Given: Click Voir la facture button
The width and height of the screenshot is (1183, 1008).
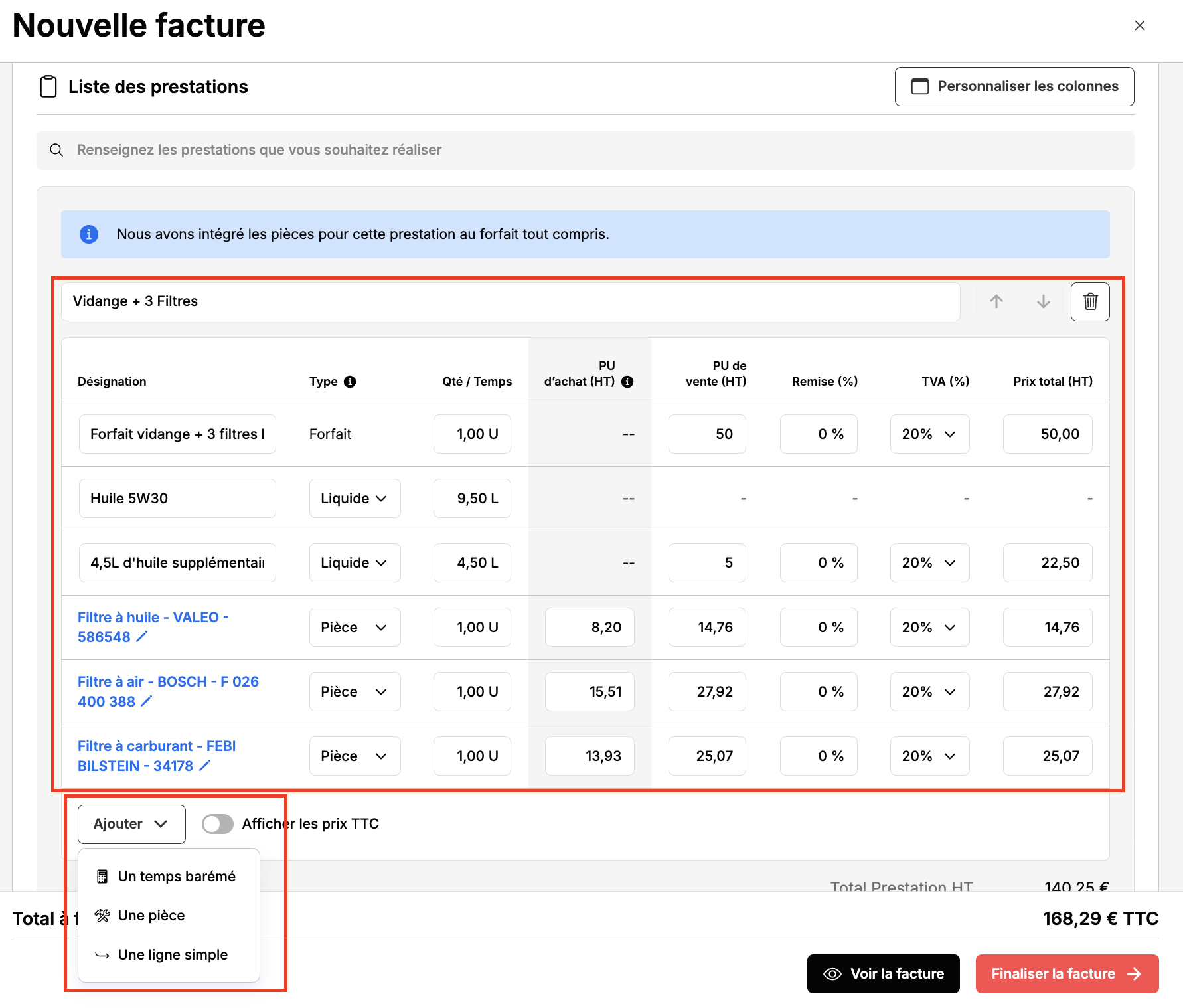Looking at the screenshot, I should (x=883, y=974).
